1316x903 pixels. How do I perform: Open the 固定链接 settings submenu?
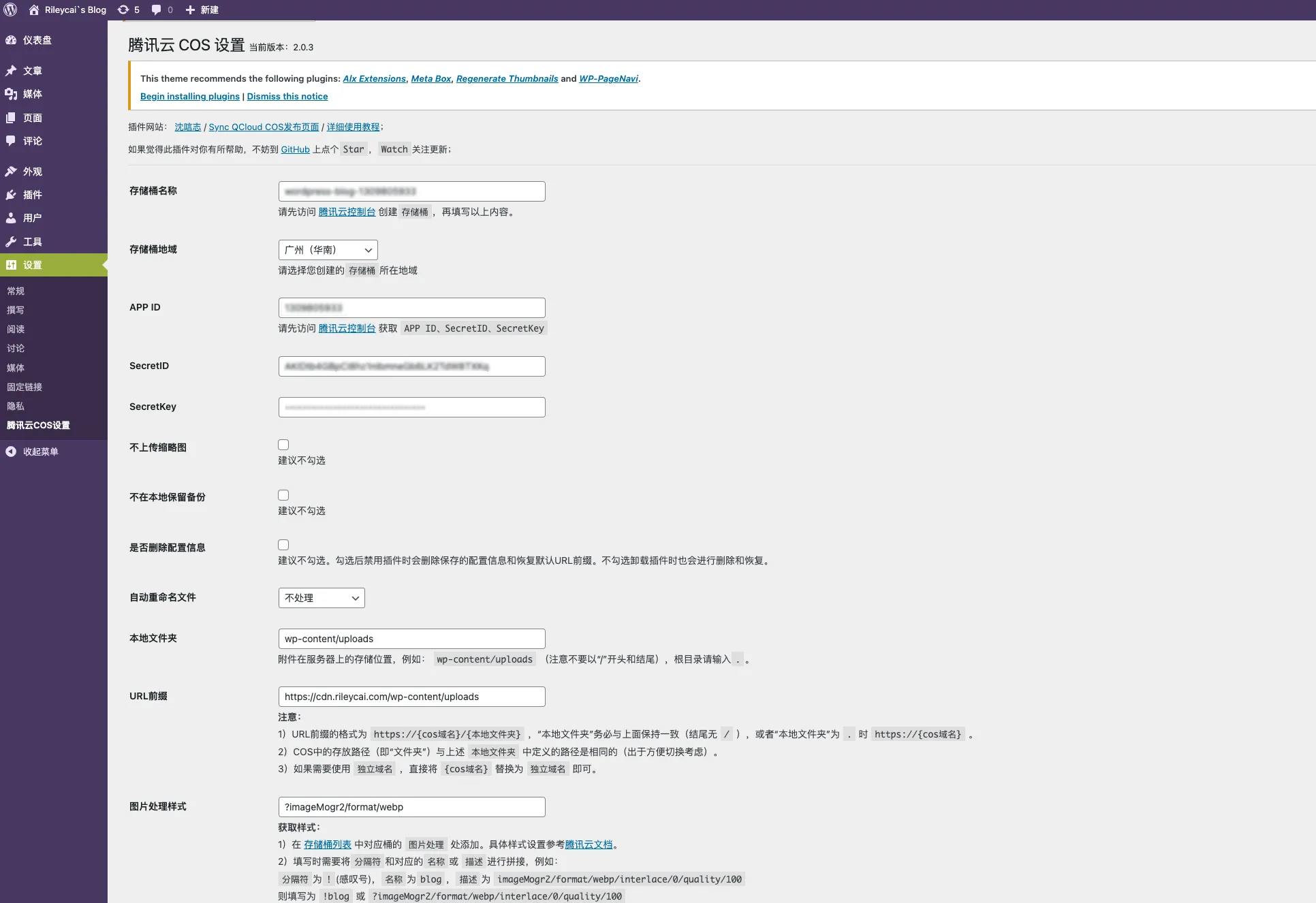[25, 387]
